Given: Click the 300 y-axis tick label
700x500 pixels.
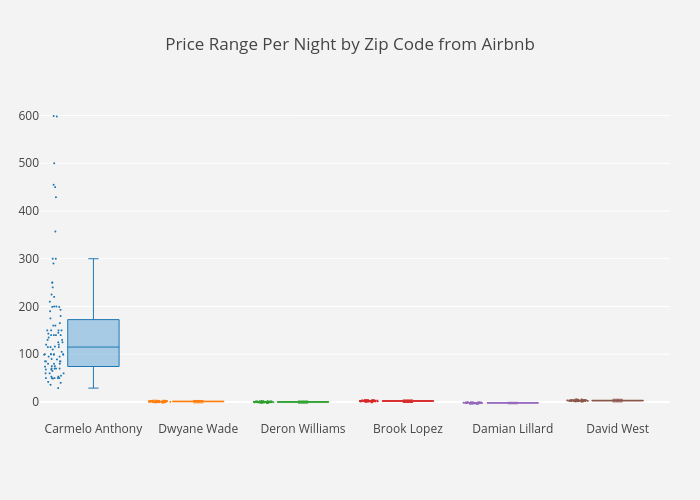Looking at the screenshot, I should tap(28, 259).
